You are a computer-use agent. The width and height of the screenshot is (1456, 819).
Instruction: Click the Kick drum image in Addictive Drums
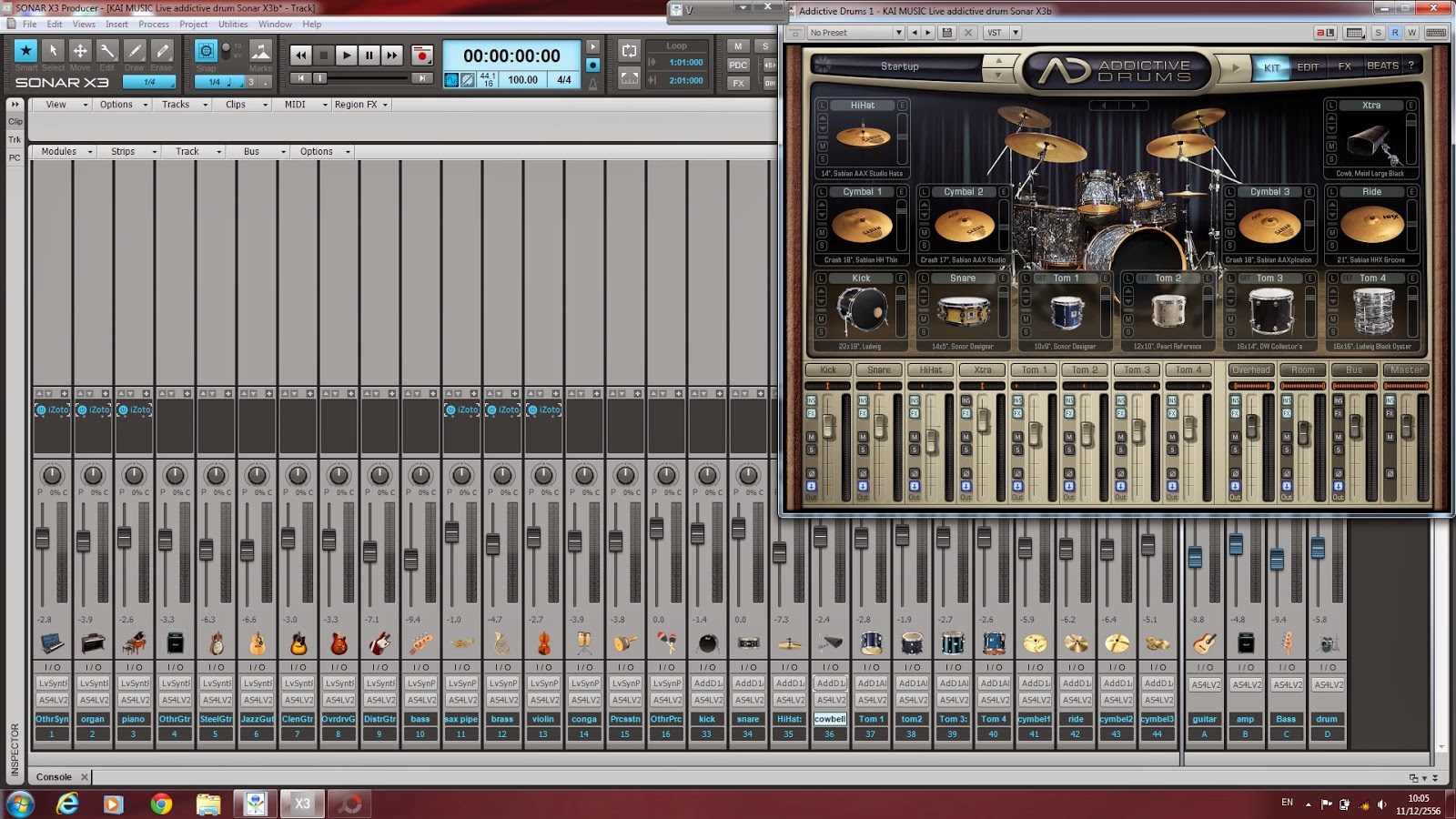(861, 310)
